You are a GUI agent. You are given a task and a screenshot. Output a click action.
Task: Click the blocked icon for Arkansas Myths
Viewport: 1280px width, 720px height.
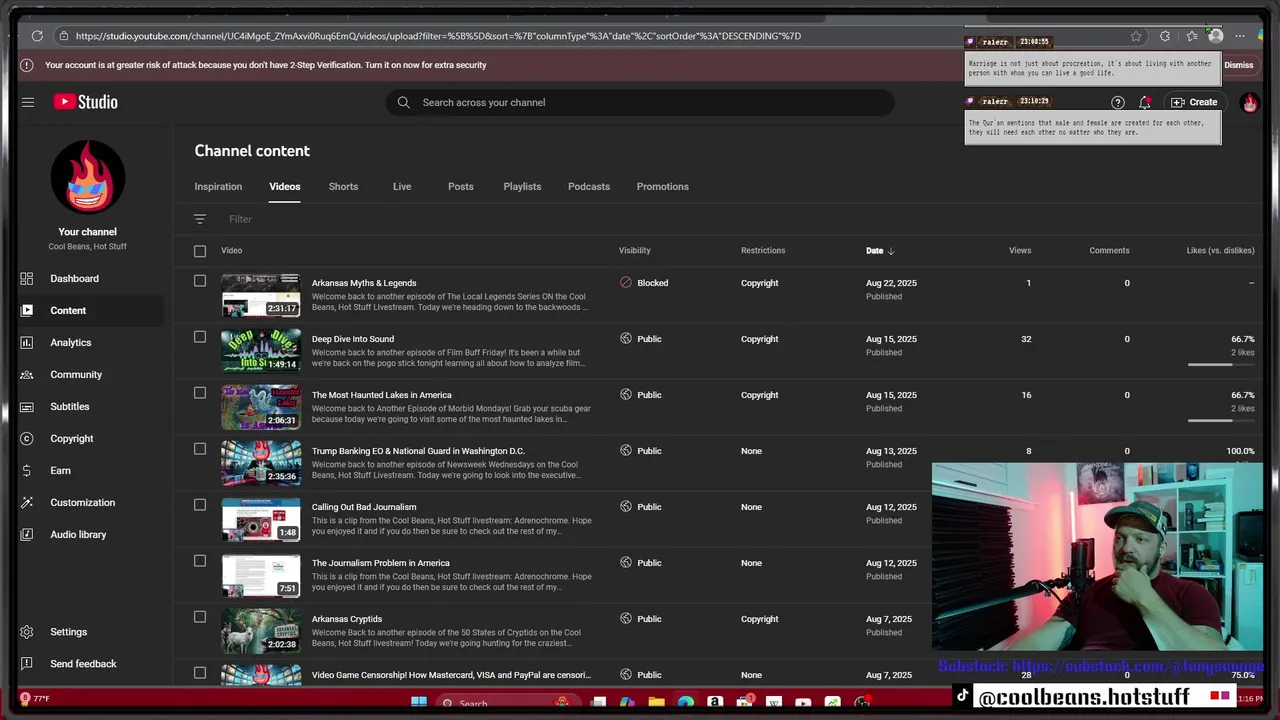626,282
